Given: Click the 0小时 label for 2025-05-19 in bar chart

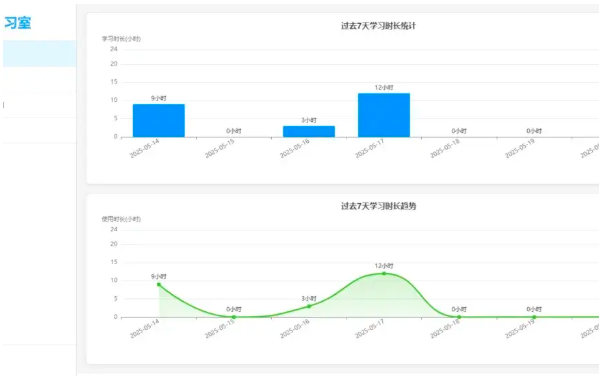Looking at the screenshot, I should coord(534,131).
